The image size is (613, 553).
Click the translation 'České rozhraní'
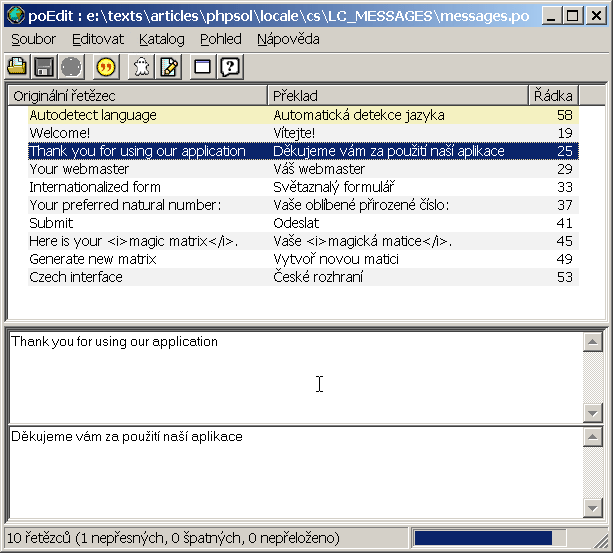(x=318, y=277)
